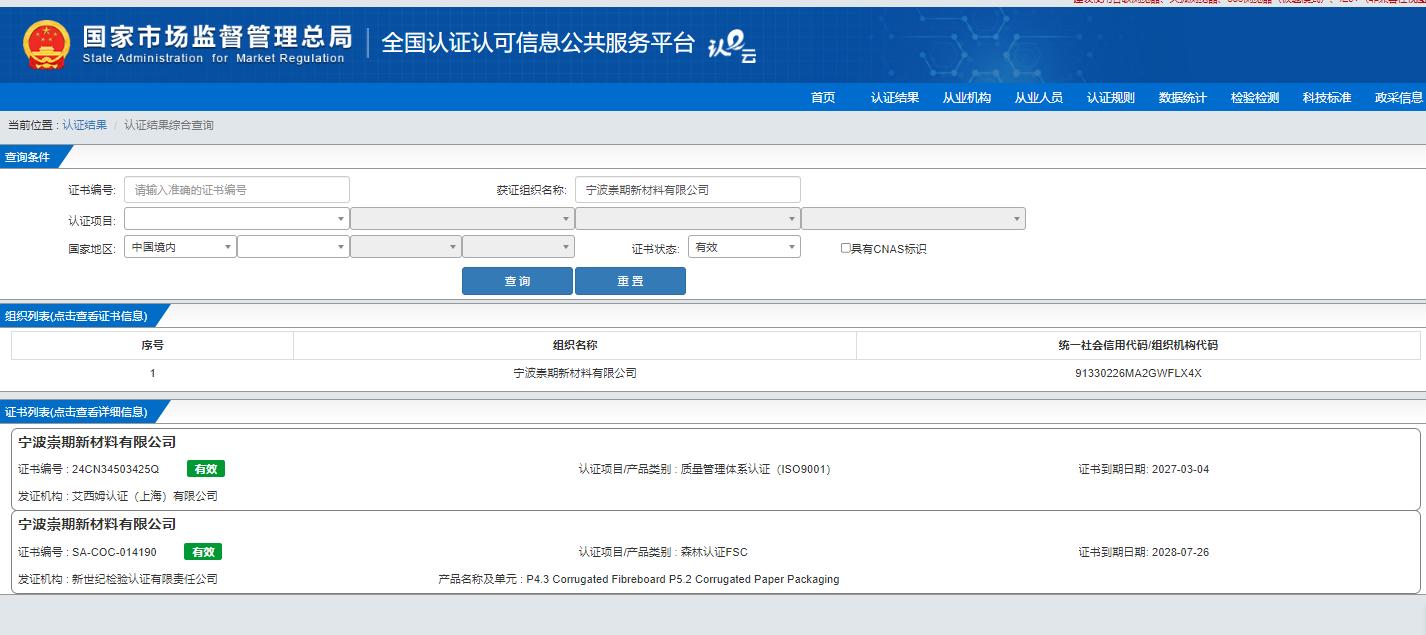Enable the 具有CNAS标识 checkbox
The image size is (1426, 635).
(x=846, y=248)
